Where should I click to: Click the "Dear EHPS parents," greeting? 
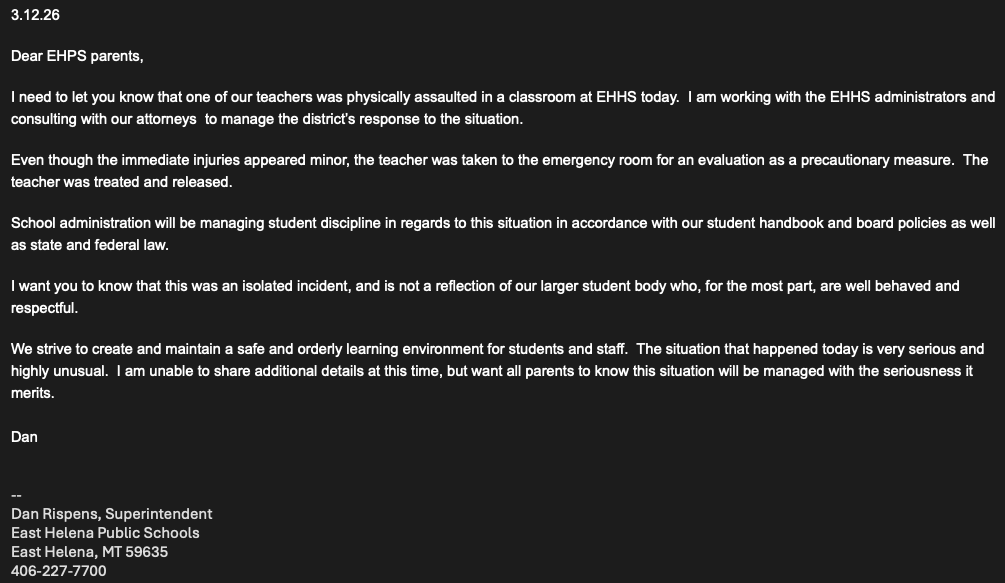77,56
